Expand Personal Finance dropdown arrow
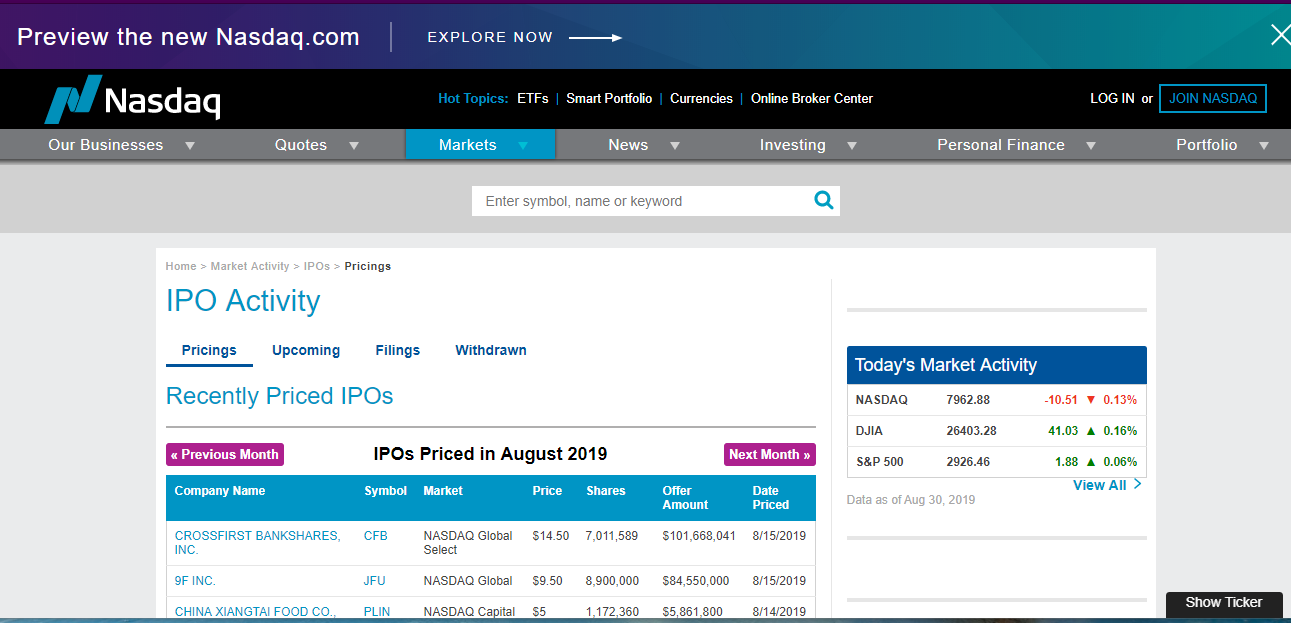The height and width of the screenshot is (623, 1291). pos(1091,146)
